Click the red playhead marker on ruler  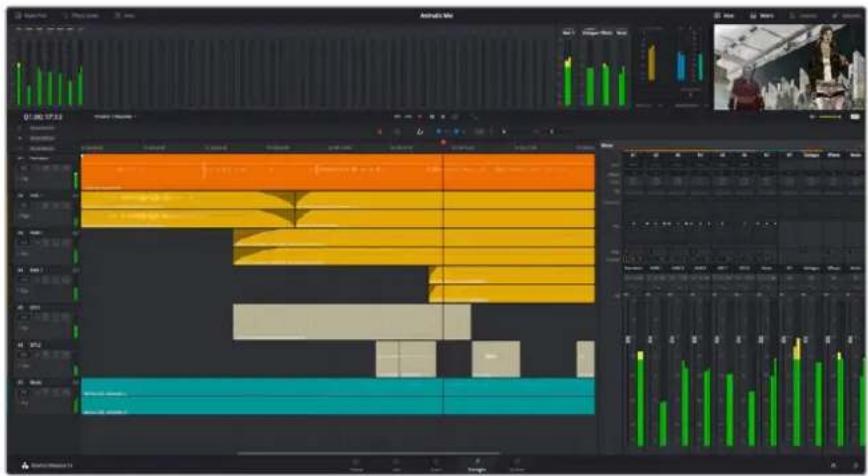point(443,142)
